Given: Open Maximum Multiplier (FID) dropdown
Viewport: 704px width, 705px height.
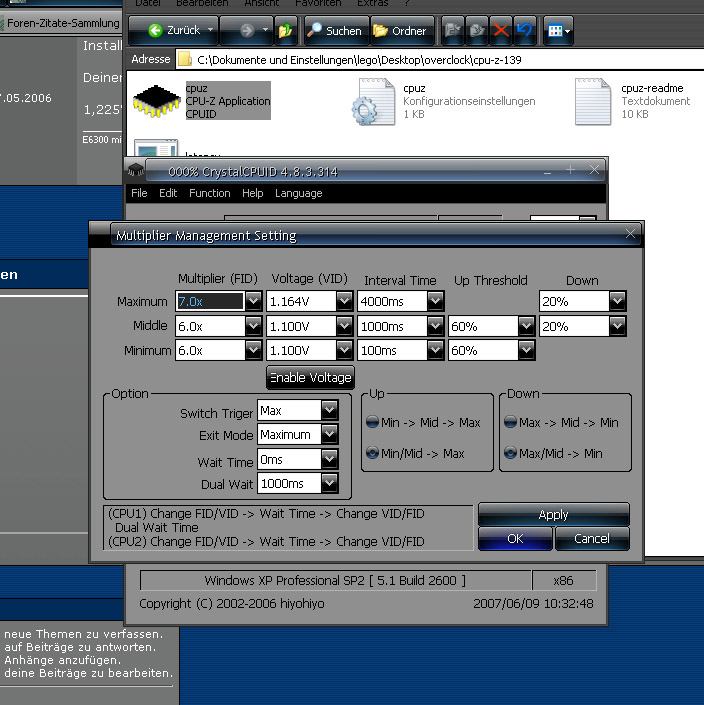Looking at the screenshot, I should [253, 301].
